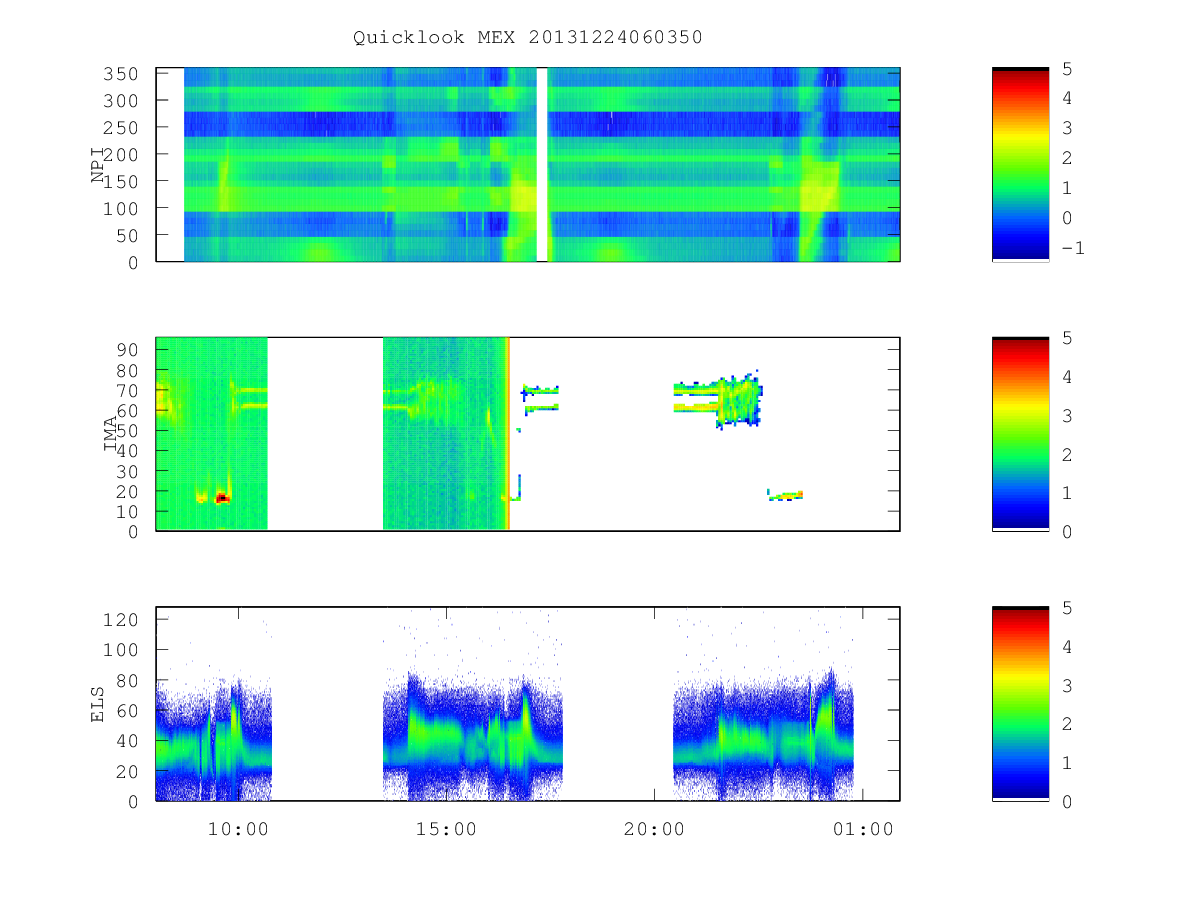Click the NPI panel color bar
The height and width of the screenshot is (900, 1200).
tap(1020, 164)
